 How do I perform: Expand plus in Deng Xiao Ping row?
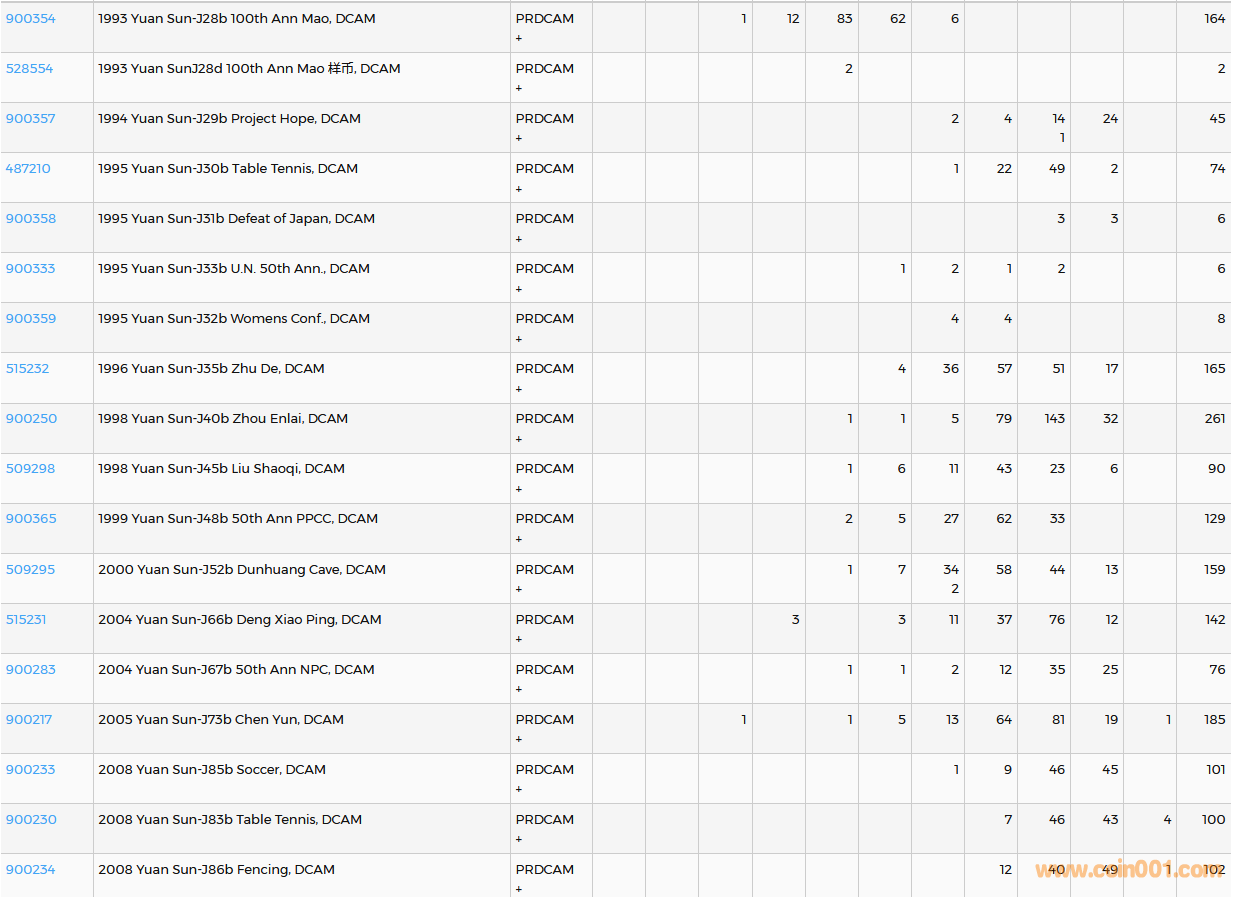tap(518, 639)
